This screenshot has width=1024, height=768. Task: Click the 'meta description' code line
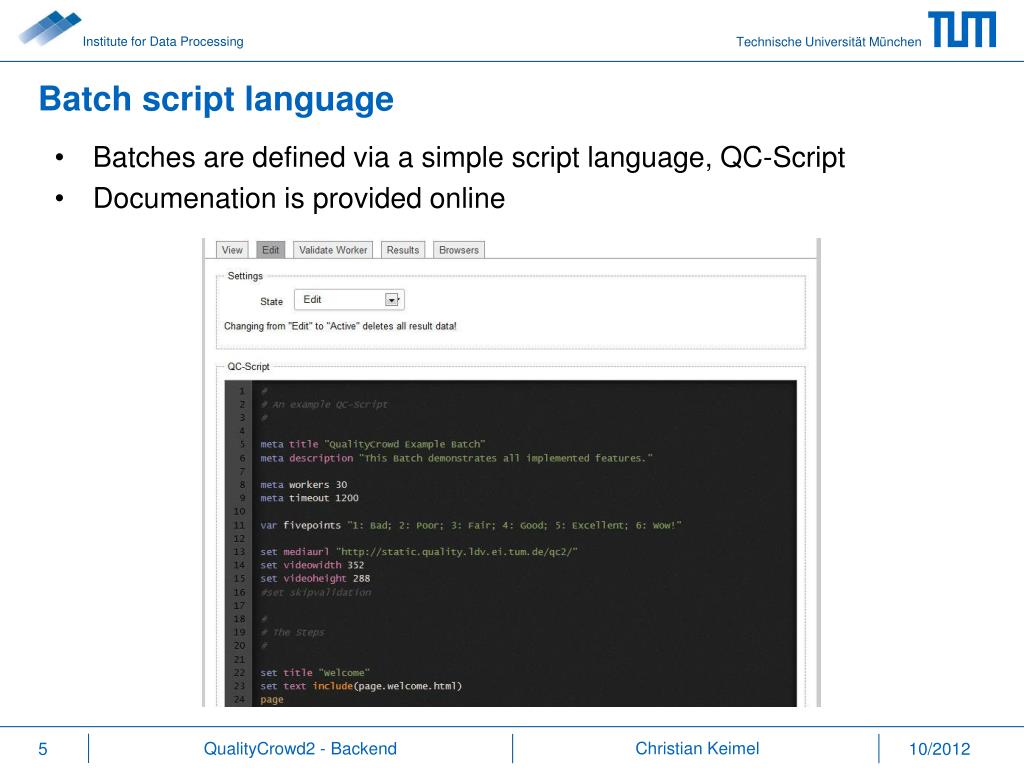[x=456, y=458]
